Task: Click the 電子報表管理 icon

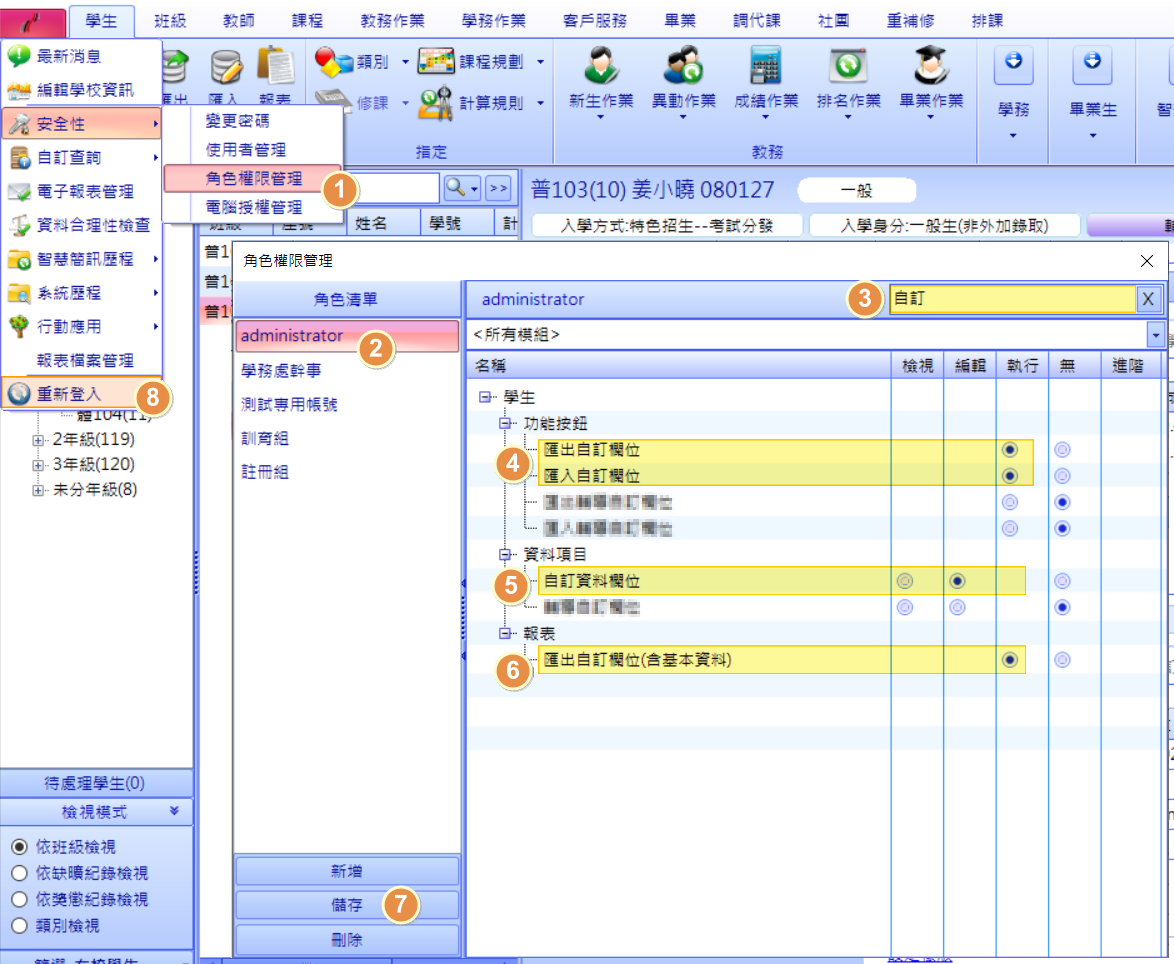Action: pyautogui.click(x=19, y=192)
